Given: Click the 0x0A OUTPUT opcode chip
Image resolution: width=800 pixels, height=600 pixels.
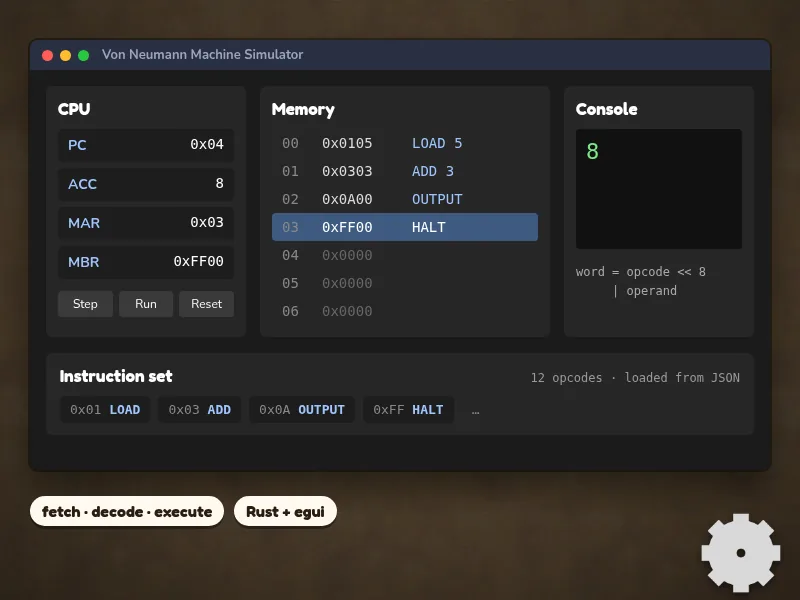Looking at the screenshot, I should [302, 410].
